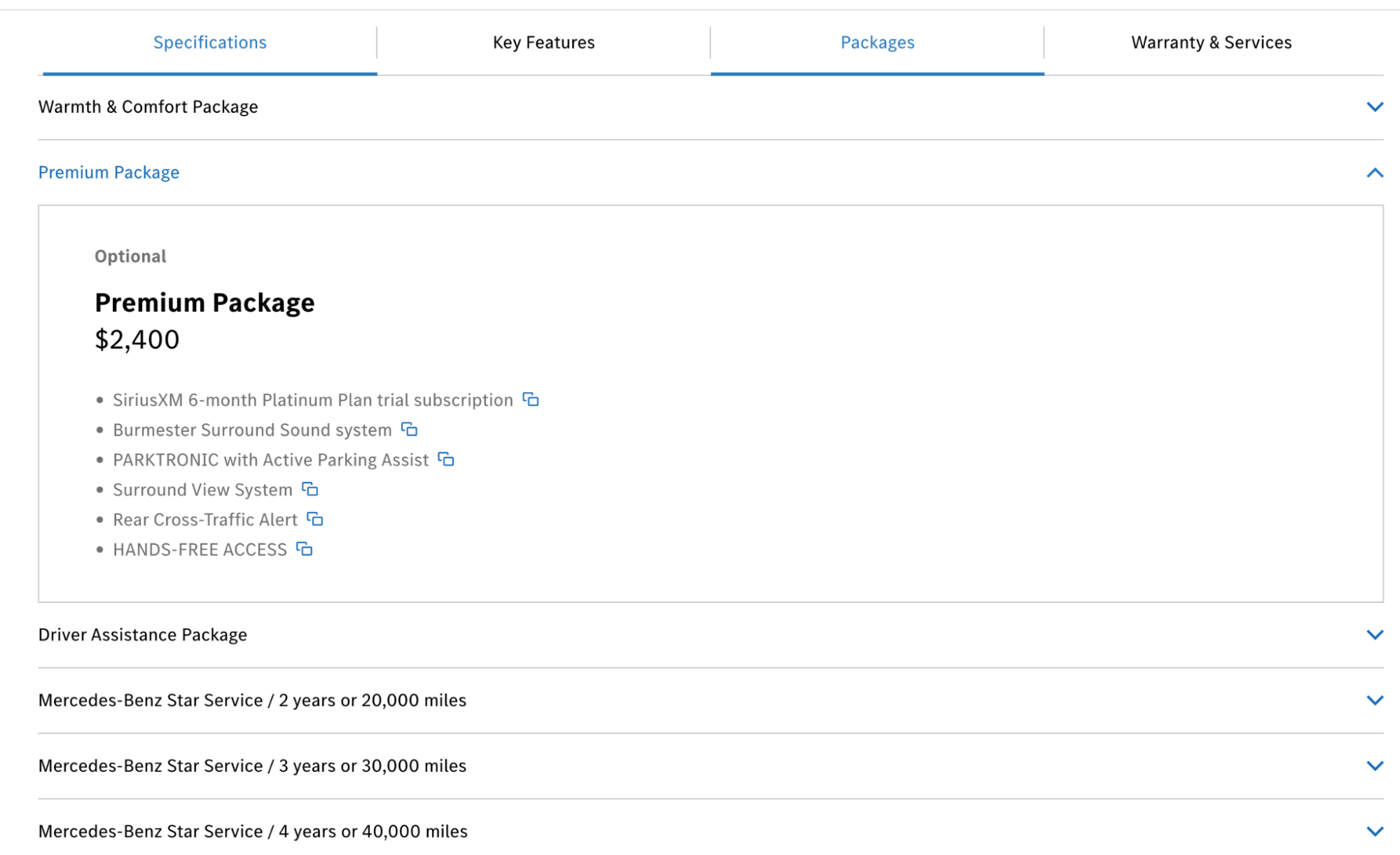Collapse Premium Package with up chevron

[x=1374, y=172]
